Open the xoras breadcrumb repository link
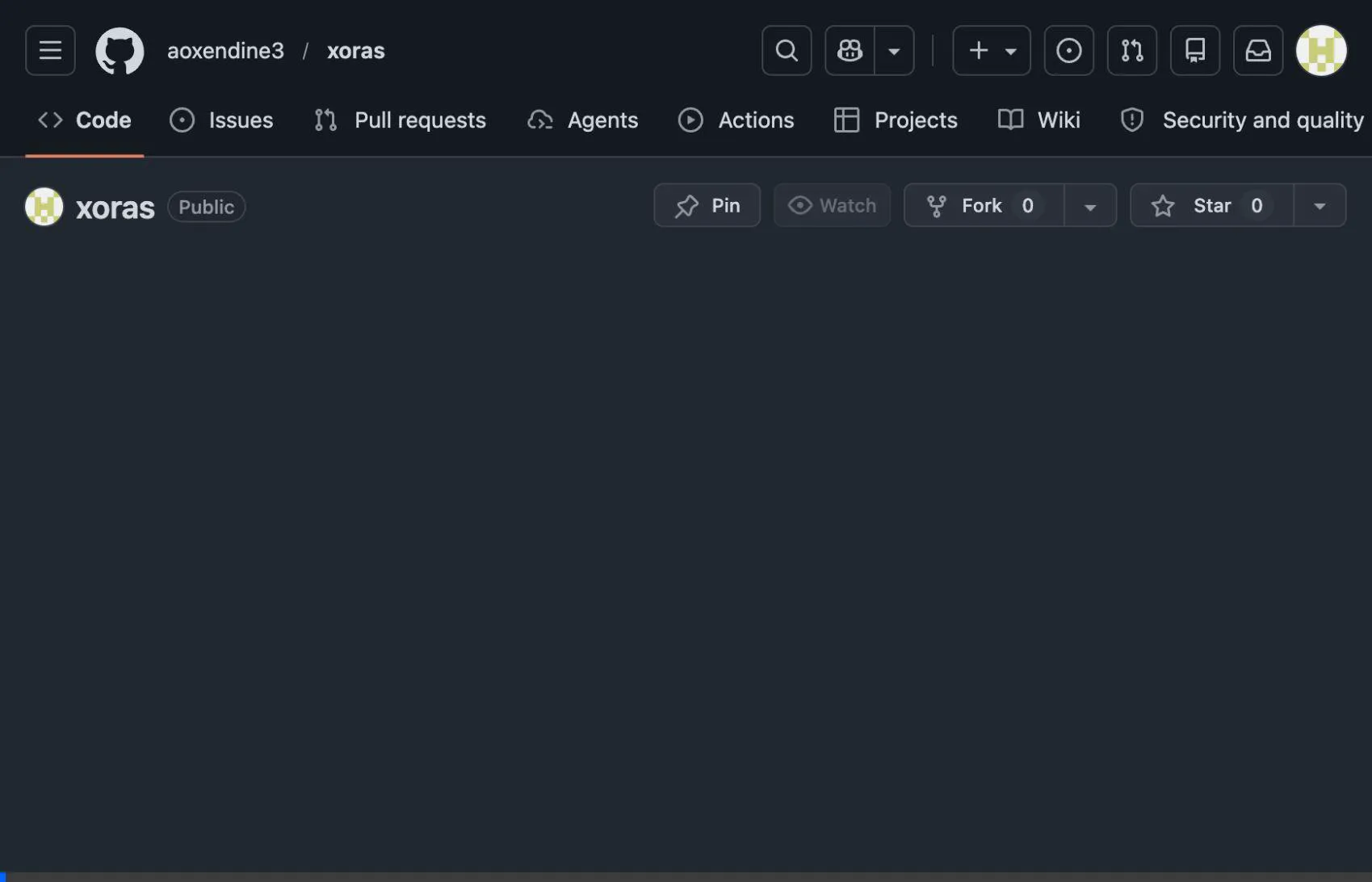The width and height of the screenshot is (1372, 882). coord(356,51)
